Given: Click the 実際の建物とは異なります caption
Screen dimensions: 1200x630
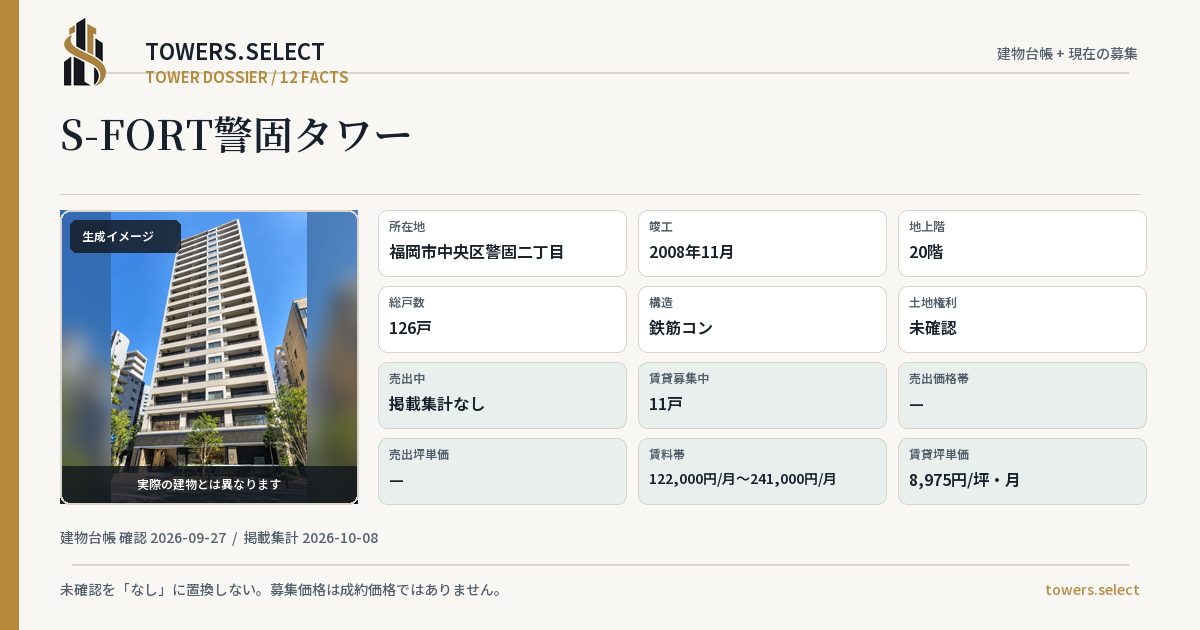Looking at the screenshot, I should point(209,484).
